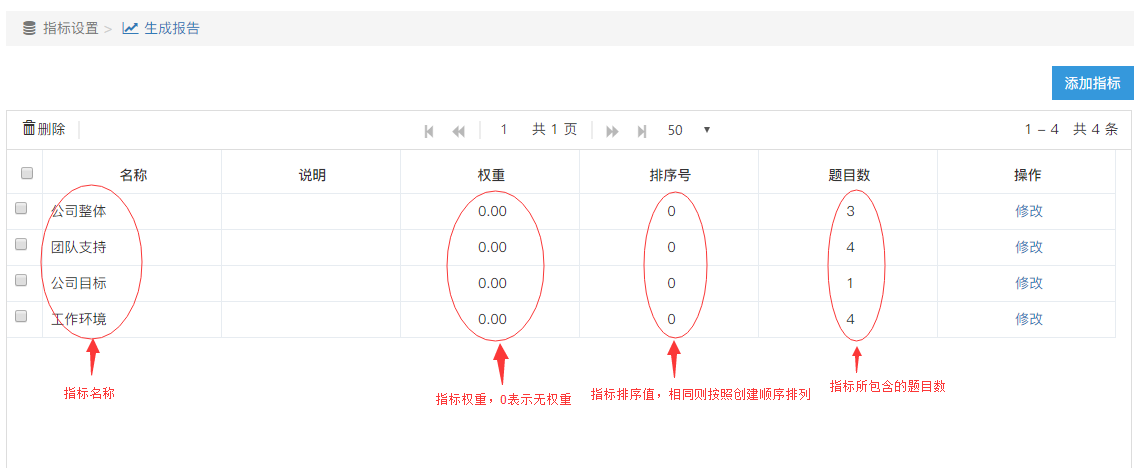Click 修改 for 工作环境
Screen dimensions: 1144x468
(x=1029, y=319)
